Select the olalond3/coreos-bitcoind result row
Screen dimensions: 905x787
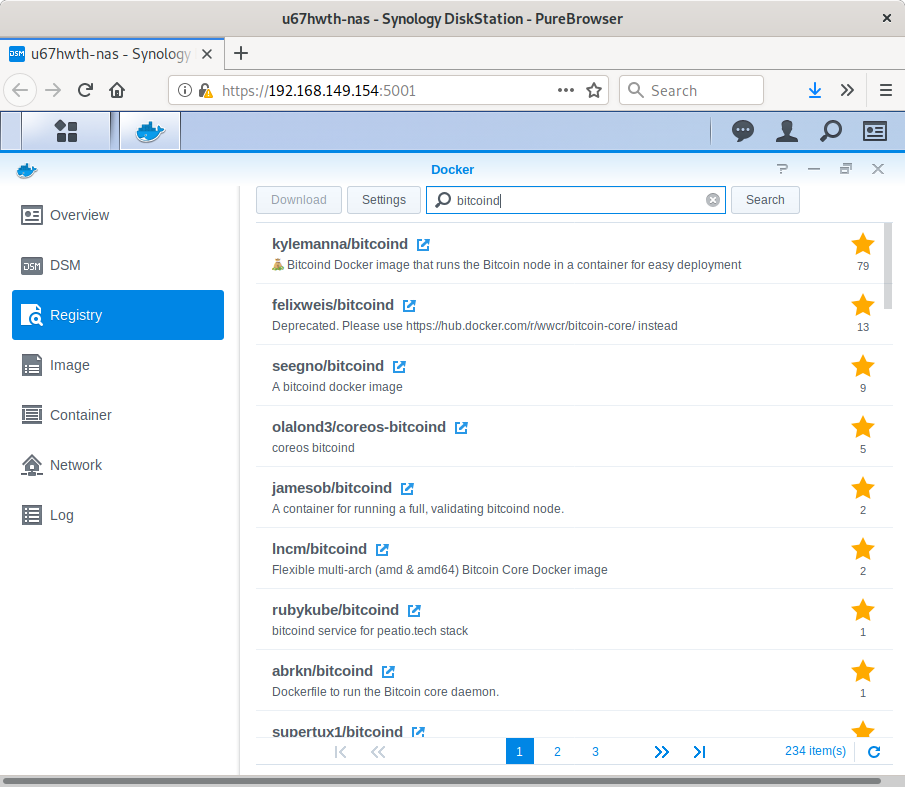point(574,436)
